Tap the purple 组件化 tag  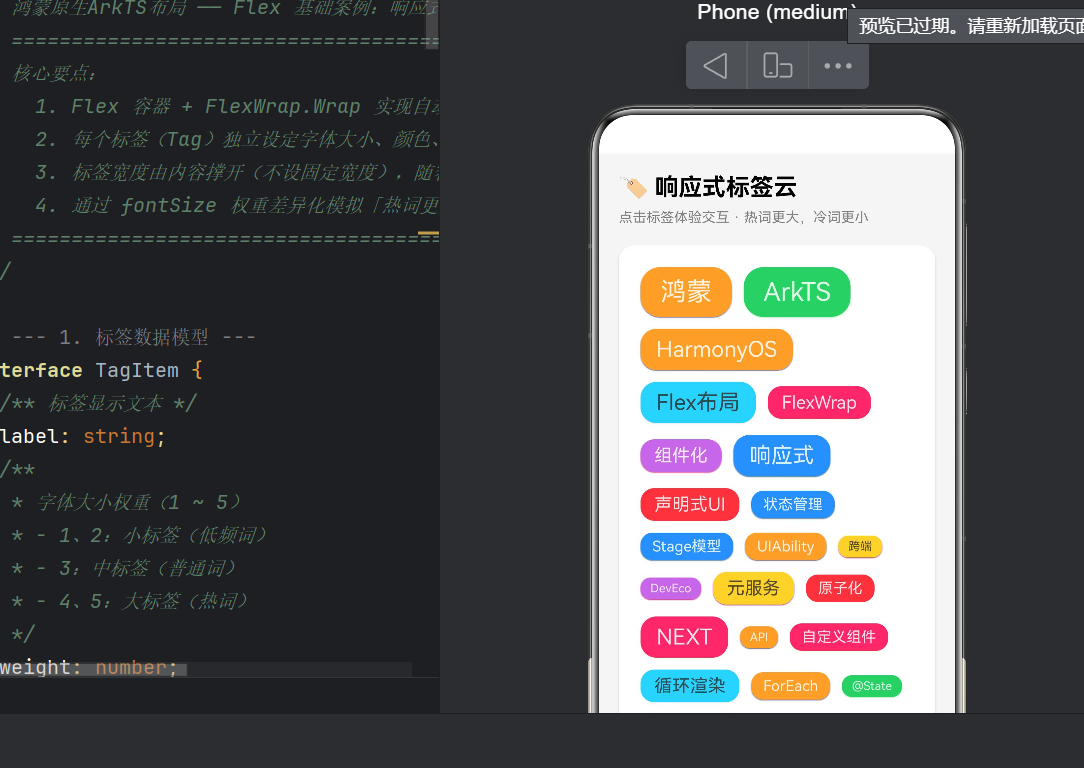pos(681,456)
